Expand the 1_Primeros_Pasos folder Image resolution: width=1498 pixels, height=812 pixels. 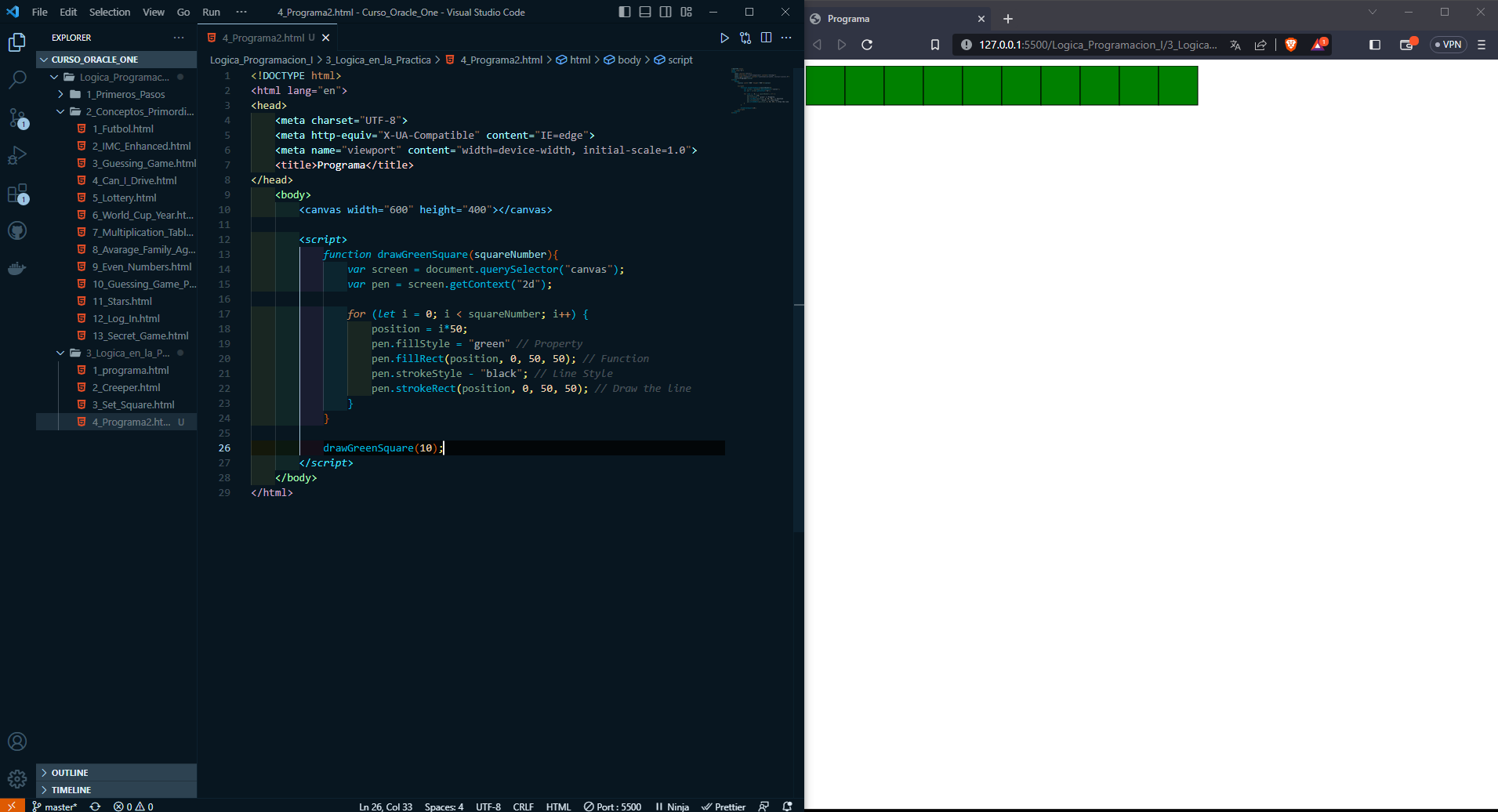(116, 94)
